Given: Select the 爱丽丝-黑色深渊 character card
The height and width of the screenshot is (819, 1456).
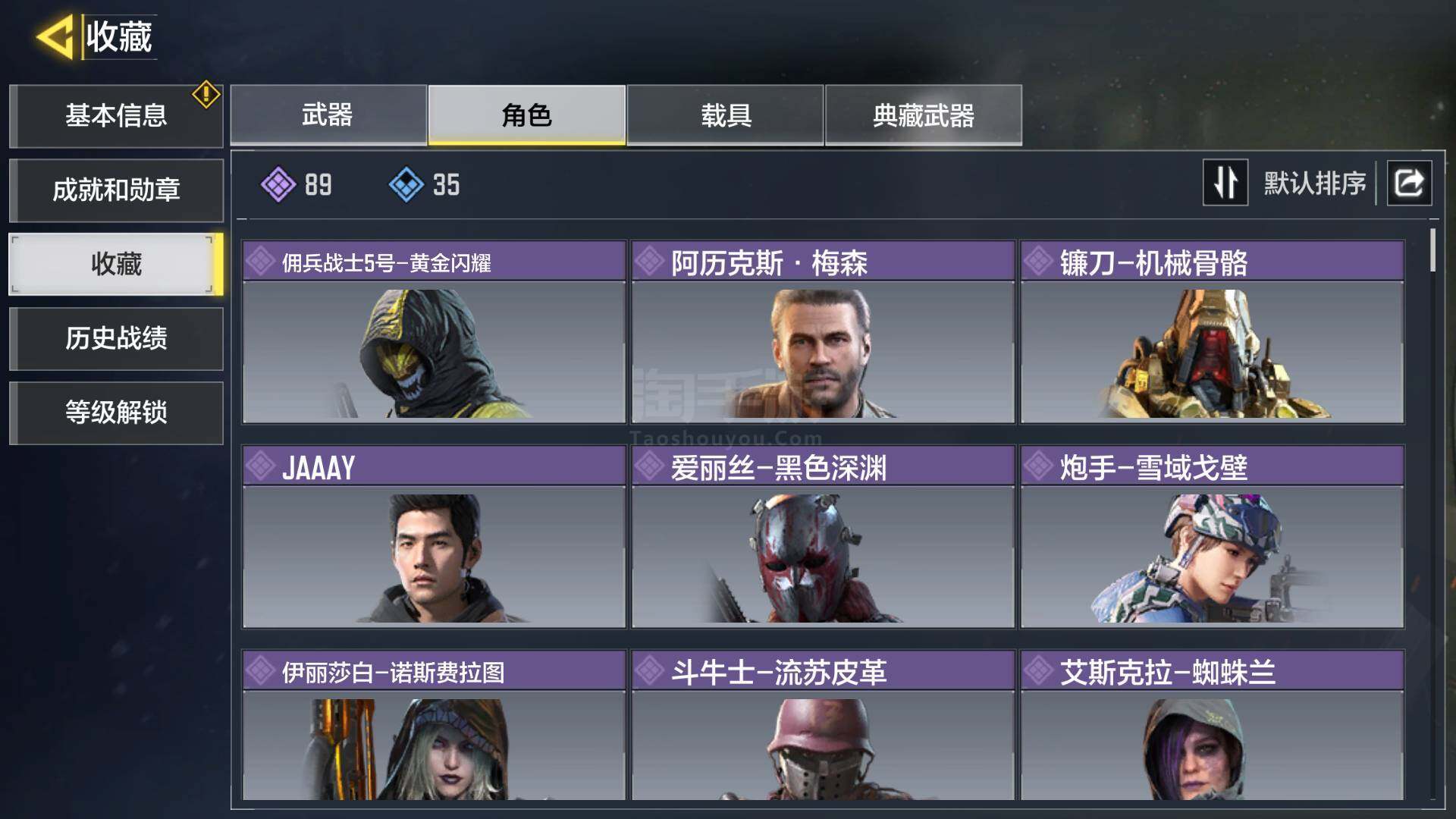Looking at the screenshot, I should point(823,537).
